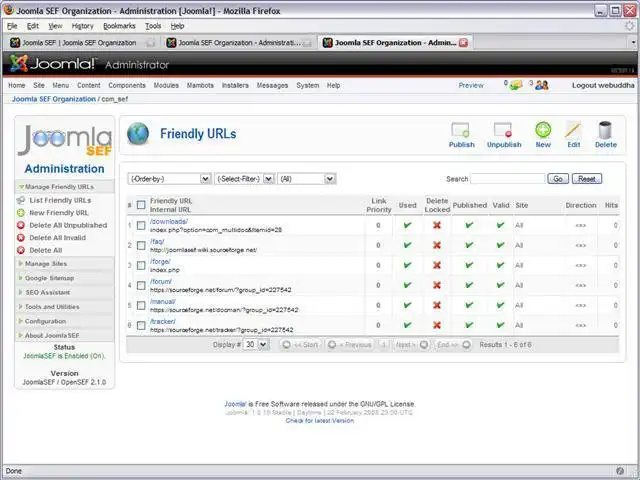Toggle the Used checkmark for /tracker/
640x480 pixels.
coord(407,325)
